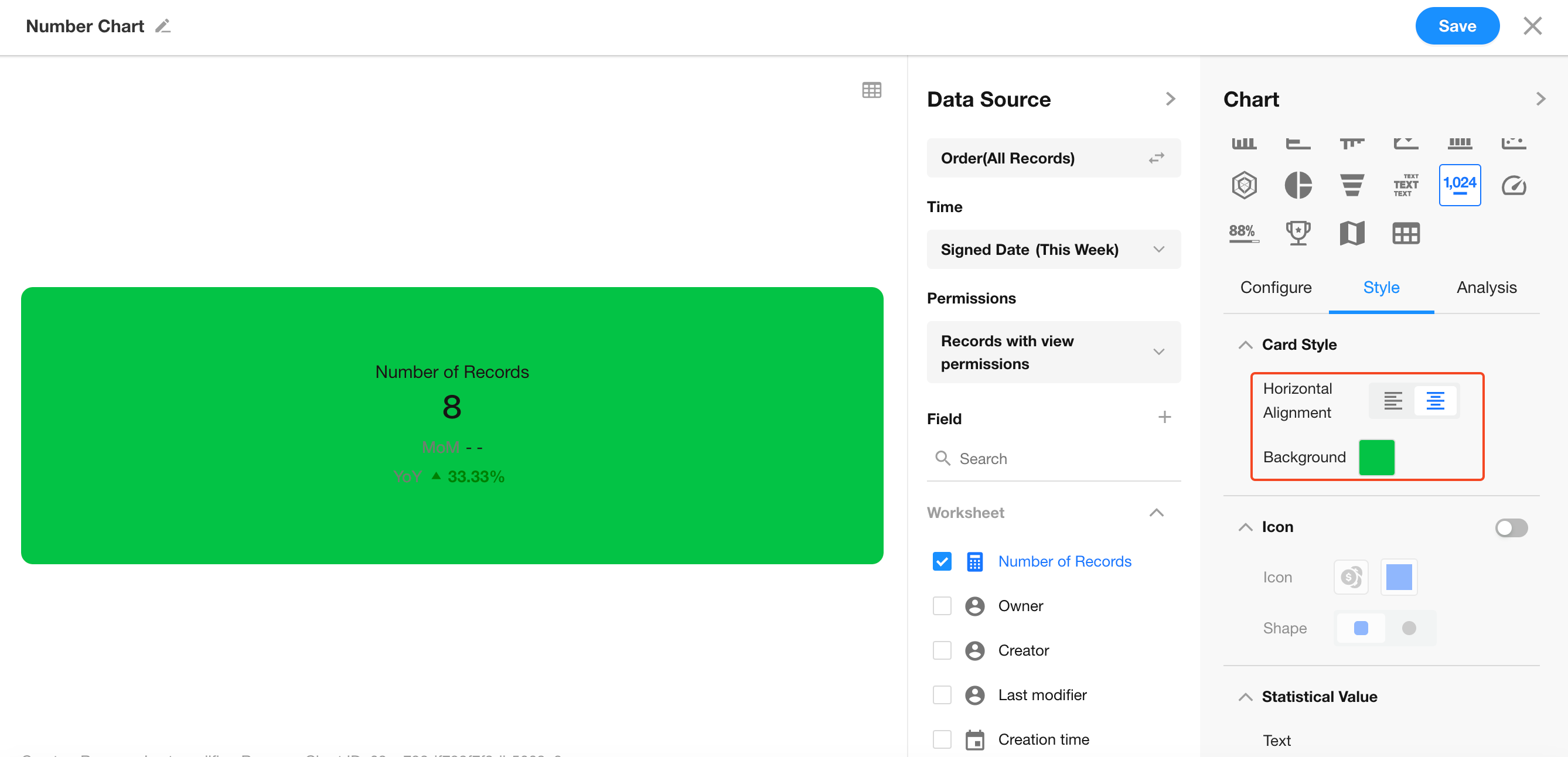The width and height of the screenshot is (1568, 757).
Task: Click the pencil icon to rename chart
Action: click(x=162, y=26)
